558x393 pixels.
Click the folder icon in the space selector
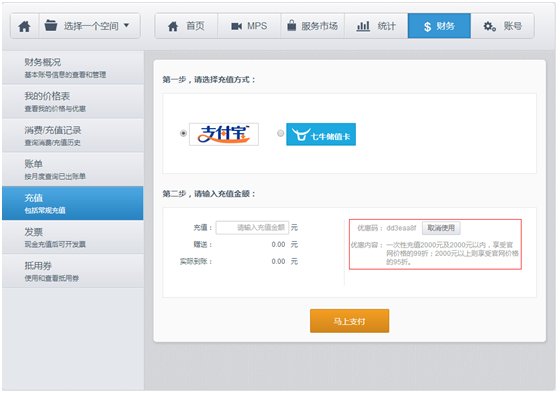pyautogui.click(x=51, y=26)
